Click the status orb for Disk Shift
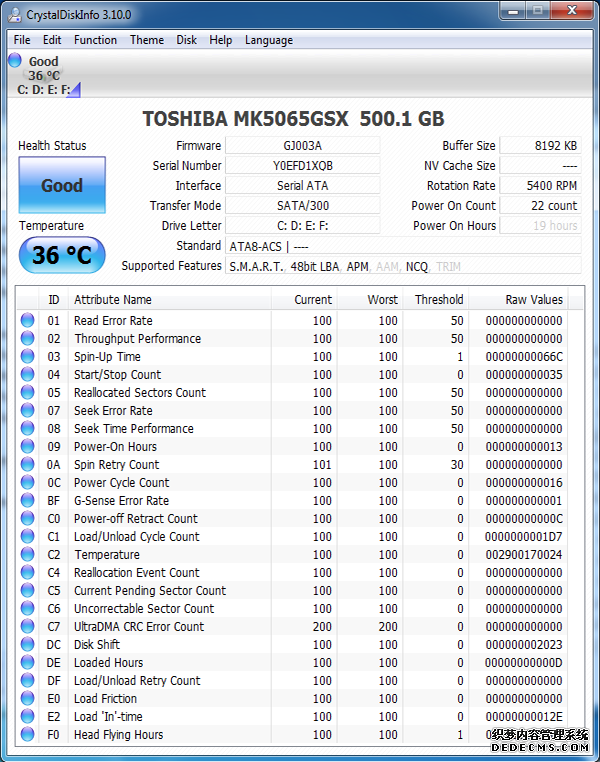This screenshot has height=762, width=600. click(28, 644)
